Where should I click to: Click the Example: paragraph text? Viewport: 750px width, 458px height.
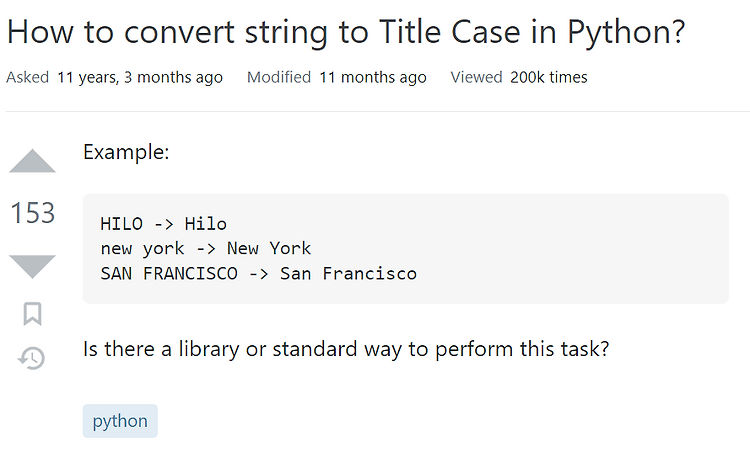coord(126,152)
